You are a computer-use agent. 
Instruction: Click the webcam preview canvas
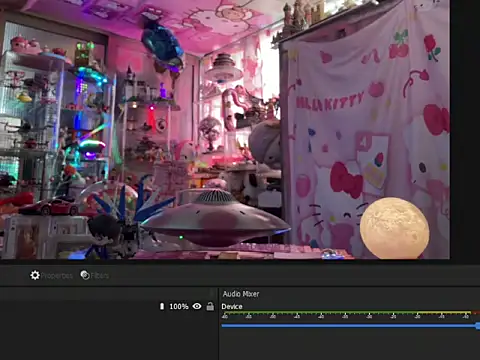[x=225, y=129]
